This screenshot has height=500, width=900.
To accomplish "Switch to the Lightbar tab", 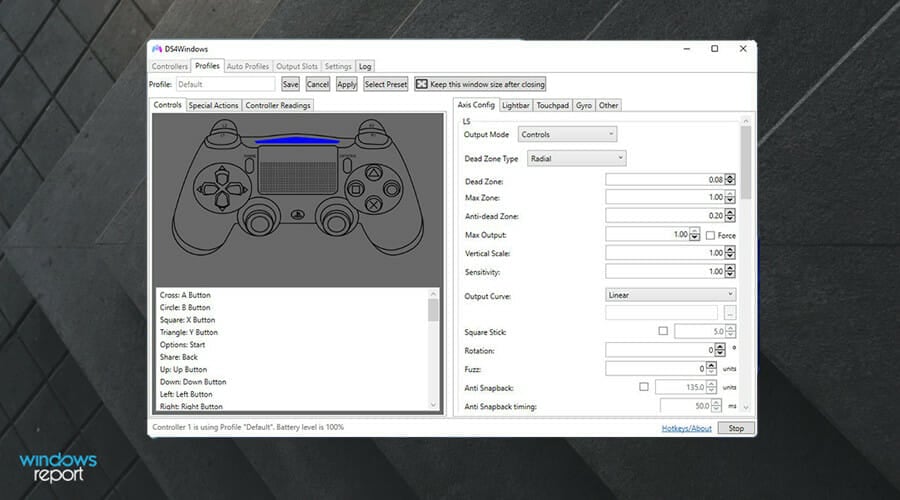I will tap(515, 106).
